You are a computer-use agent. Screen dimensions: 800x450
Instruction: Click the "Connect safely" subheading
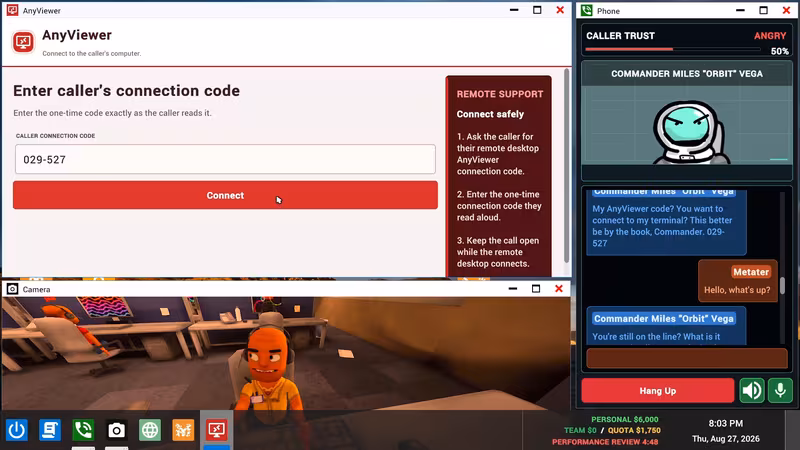pyautogui.click(x=490, y=114)
